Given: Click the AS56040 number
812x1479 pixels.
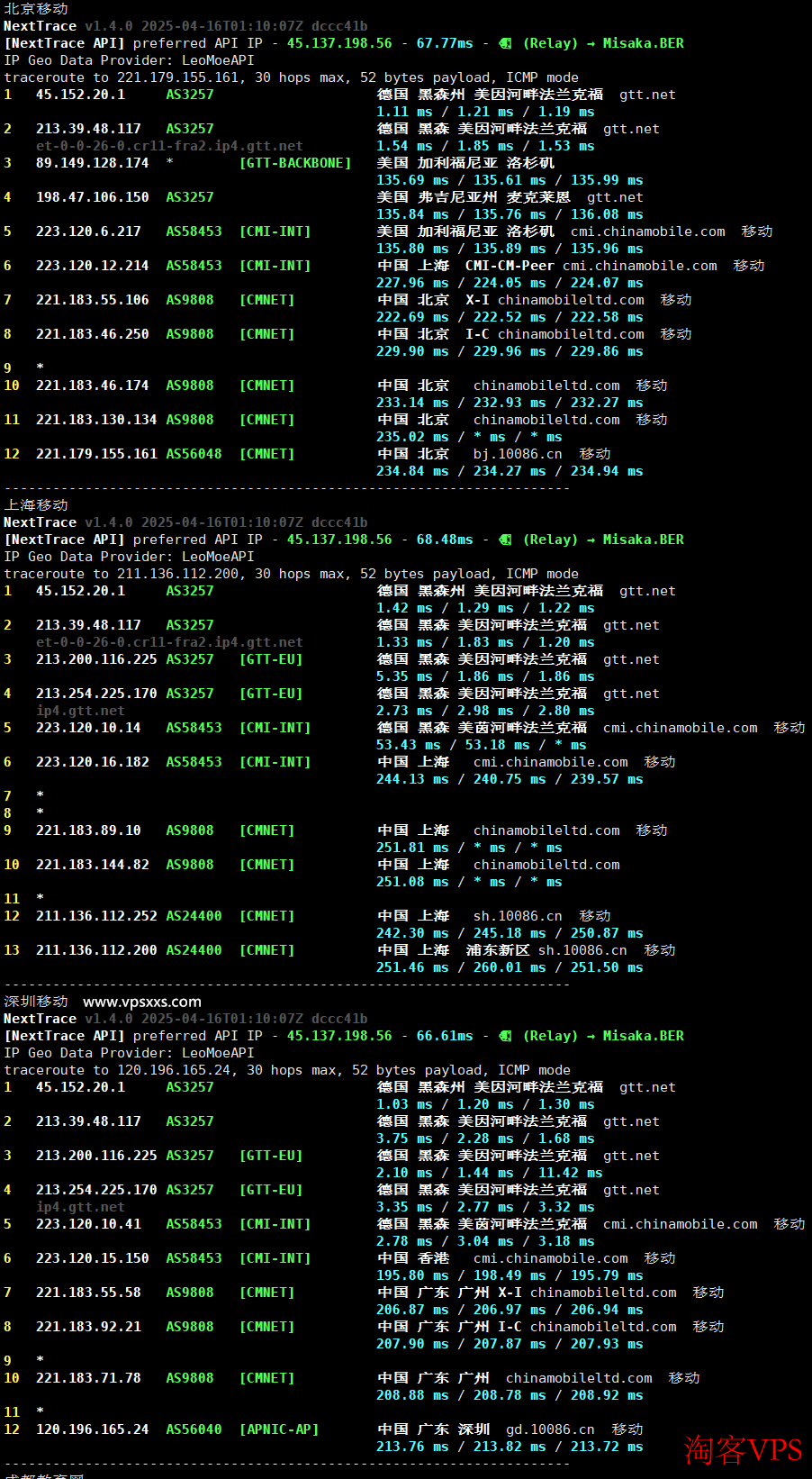Looking at the screenshot, I should click(x=194, y=1429).
